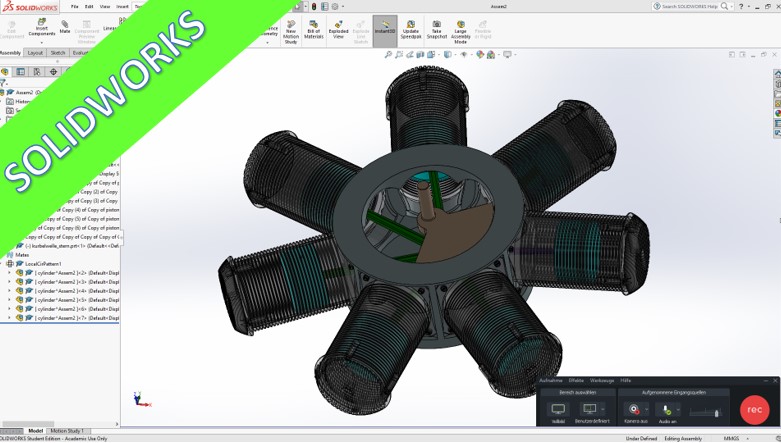Click Insert Components in the Assembly ribbon
This screenshot has width=781, height=443.
[x=42, y=27]
